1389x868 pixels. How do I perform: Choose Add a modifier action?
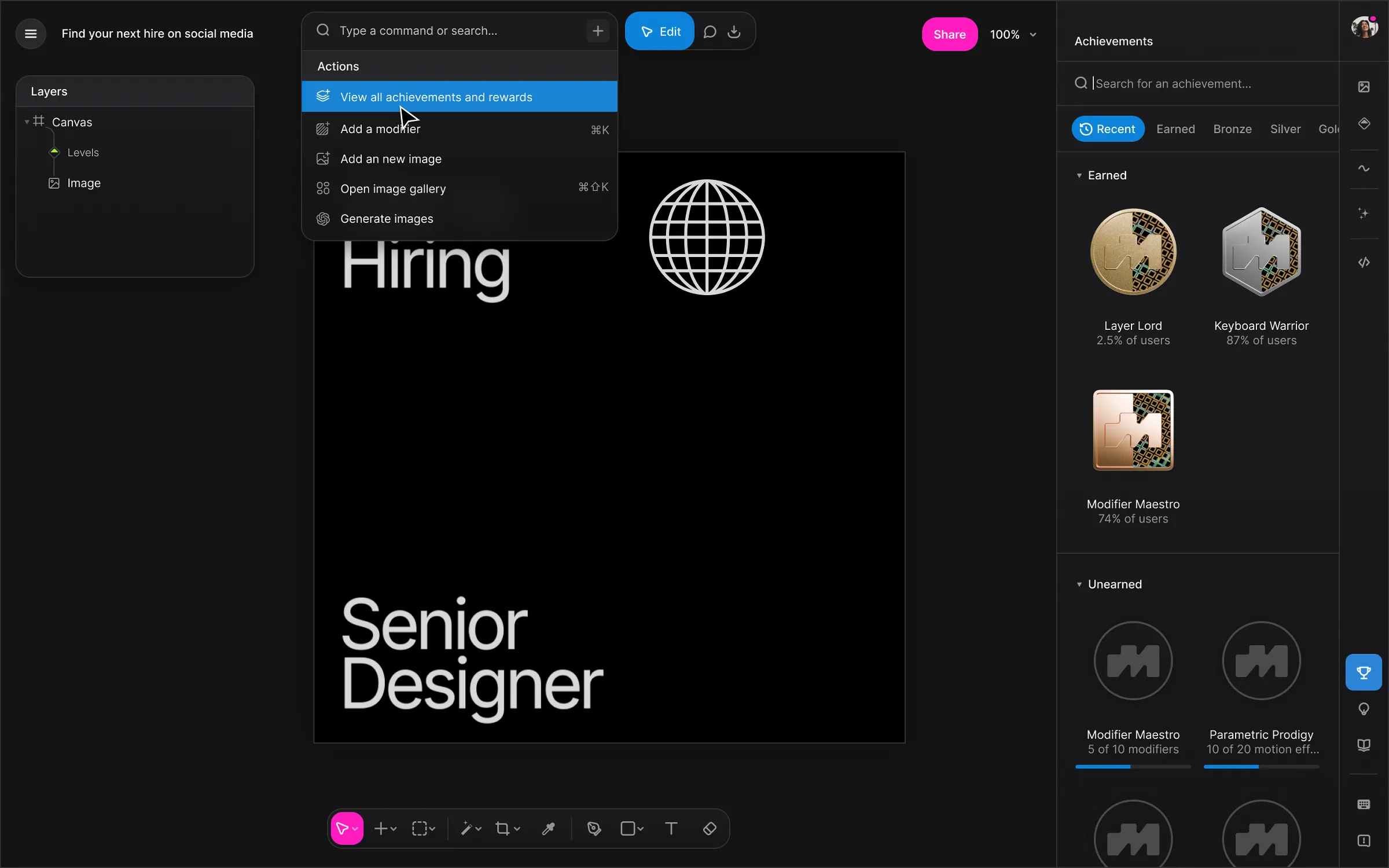[460, 129]
